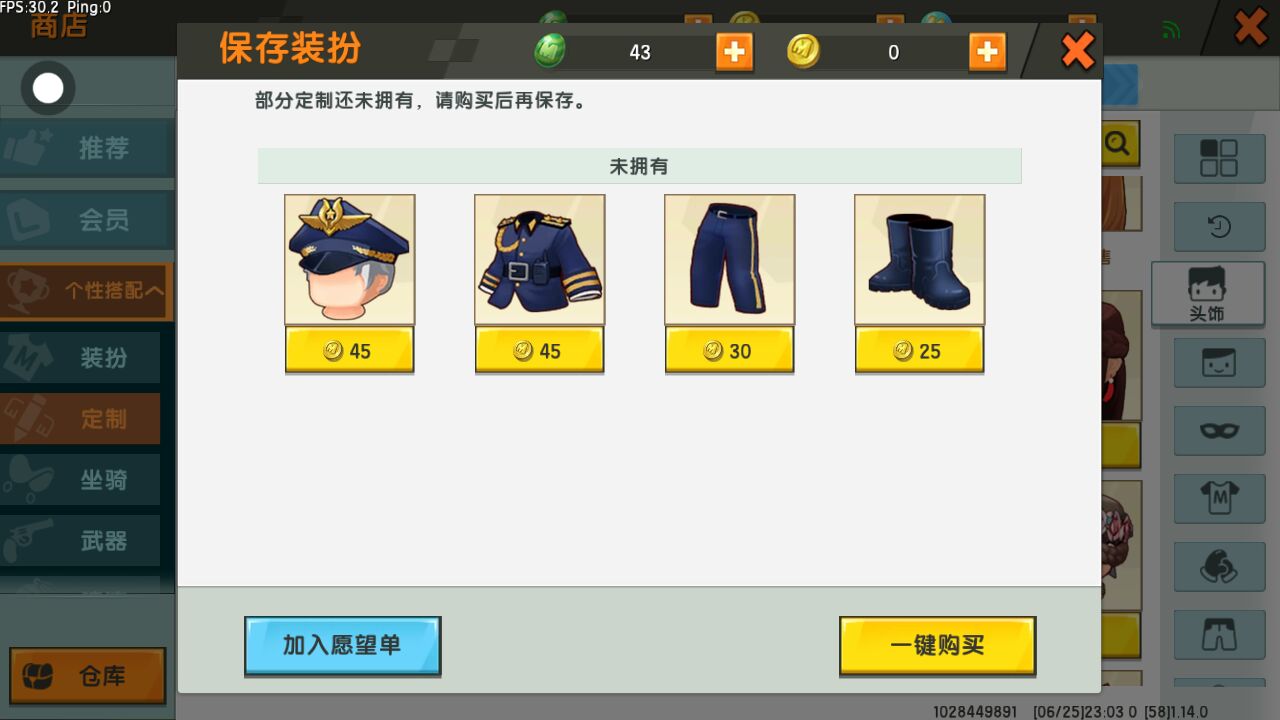Click 加入愿望单 wishlist button
This screenshot has width=1280, height=720.
pos(343,646)
